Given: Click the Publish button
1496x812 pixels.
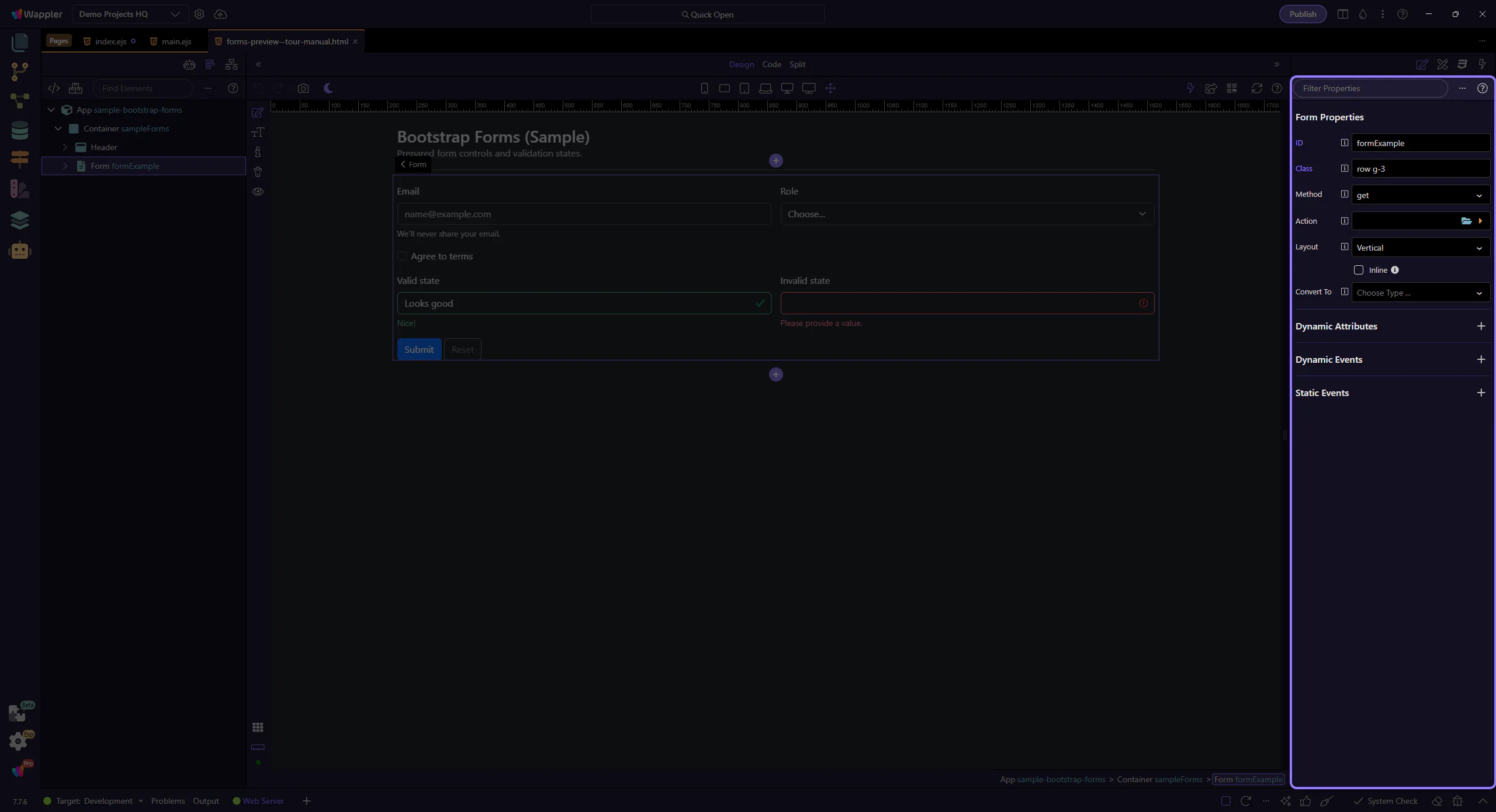Looking at the screenshot, I should tap(1303, 14).
